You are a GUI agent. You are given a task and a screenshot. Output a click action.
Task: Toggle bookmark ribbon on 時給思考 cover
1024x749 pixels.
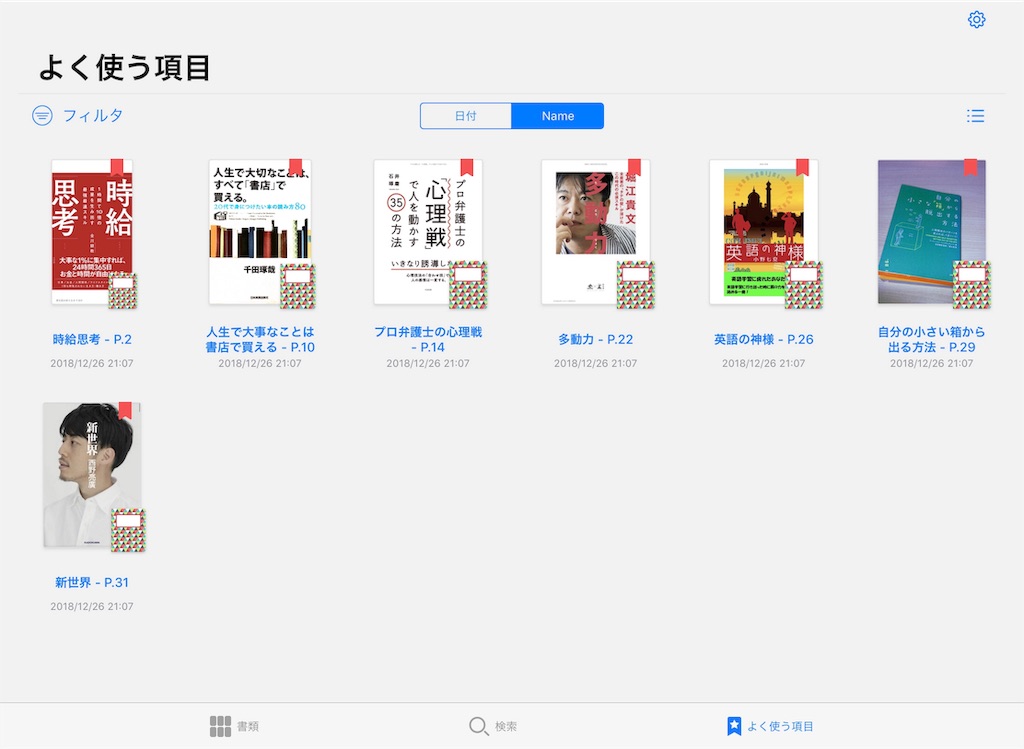point(117,167)
